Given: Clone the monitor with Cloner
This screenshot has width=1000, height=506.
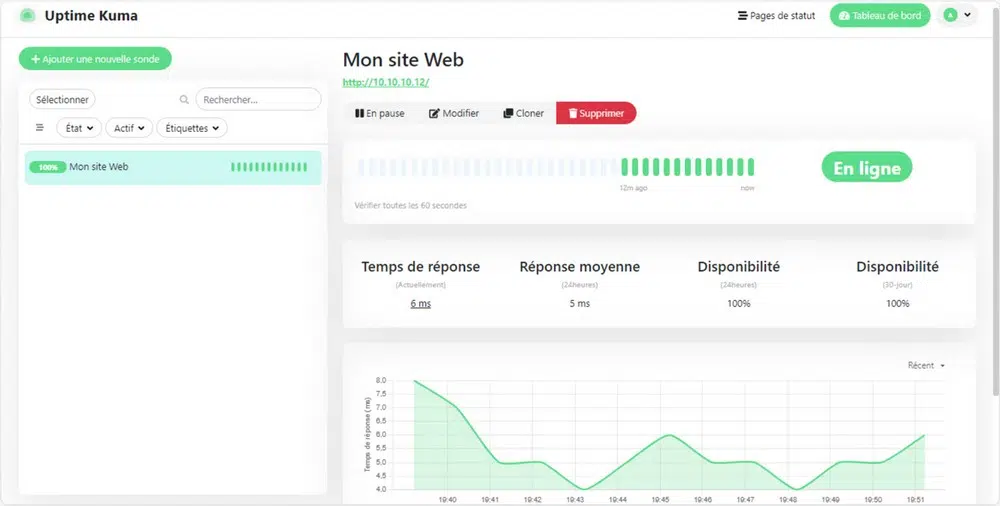Looking at the screenshot, I should coord(523,113).
